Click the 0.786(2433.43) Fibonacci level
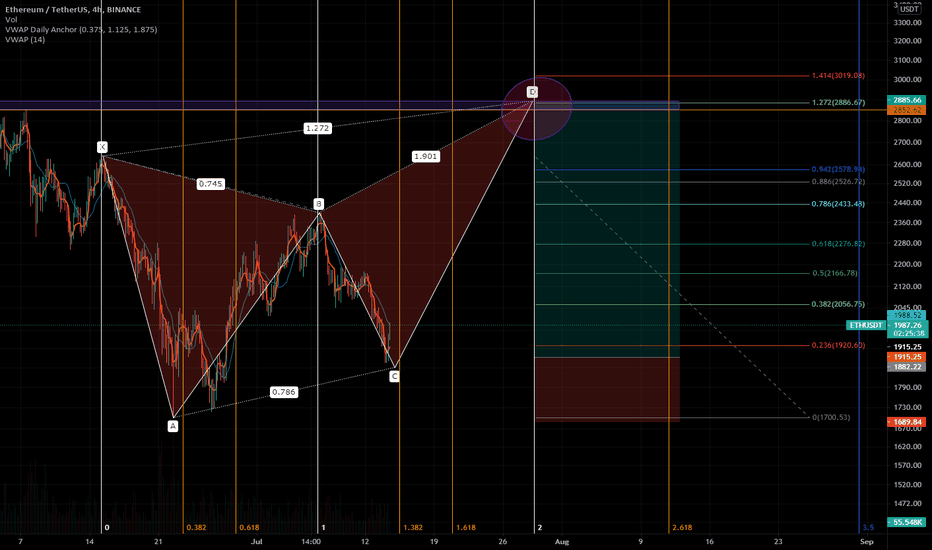Image resolution: width=932 pixels, height=550 pixels. coord(838,204)
